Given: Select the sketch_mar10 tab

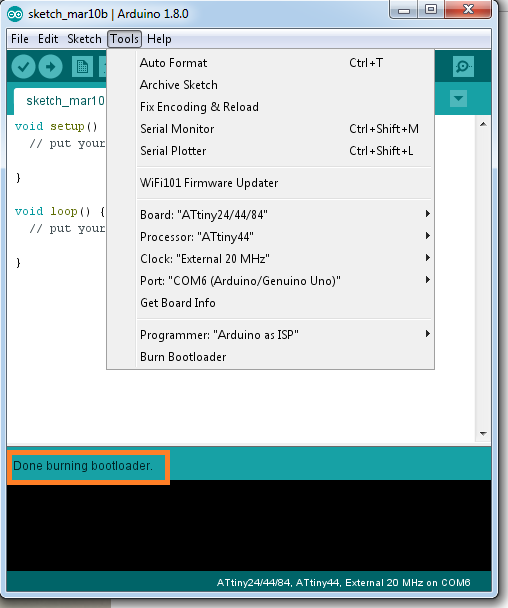Looking at the screenshot, I should (62, 101).
